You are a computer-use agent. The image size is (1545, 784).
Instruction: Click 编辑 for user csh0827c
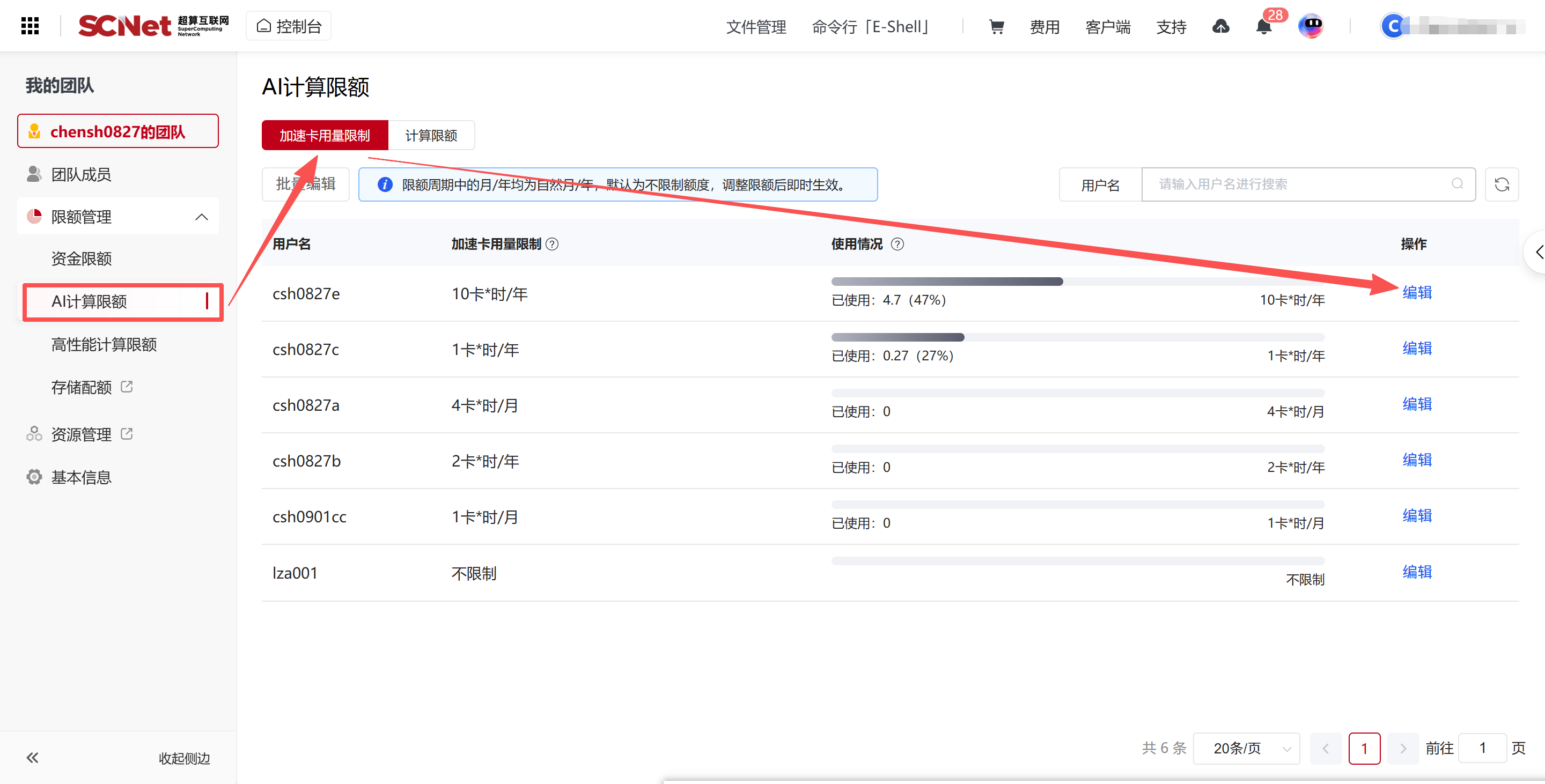[x=1417, y=348]
